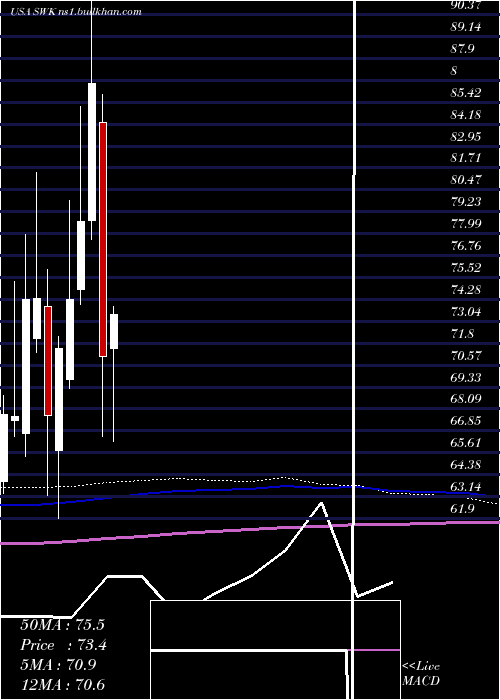Viewport: 500px width, 700px height.
Task: Click the tallest red candlestick body
Action: click(x=103, y=239)
